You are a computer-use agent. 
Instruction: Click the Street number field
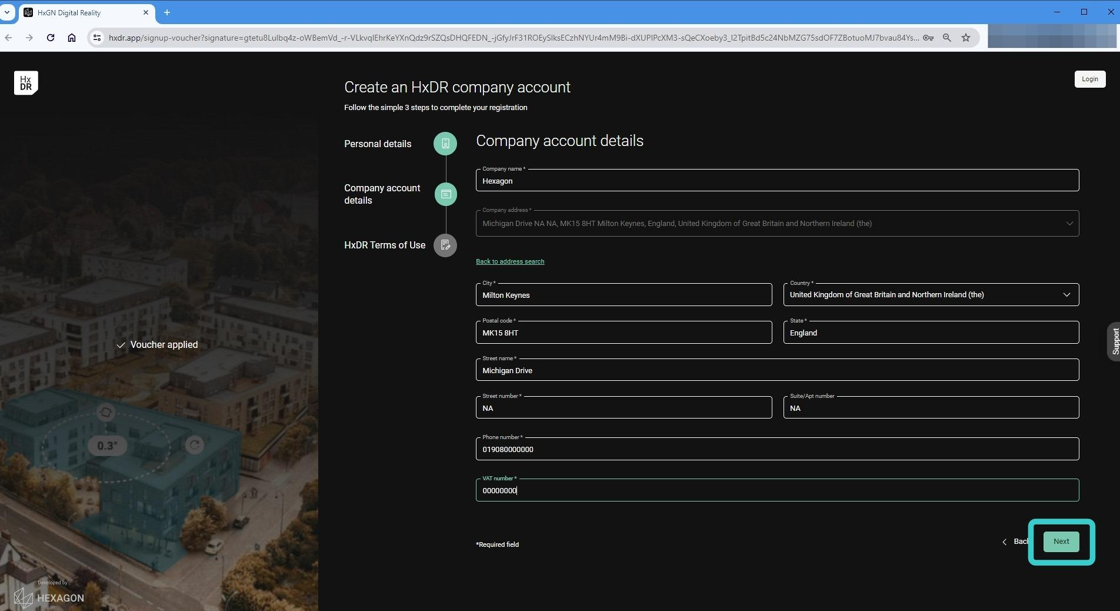point(624,407)
